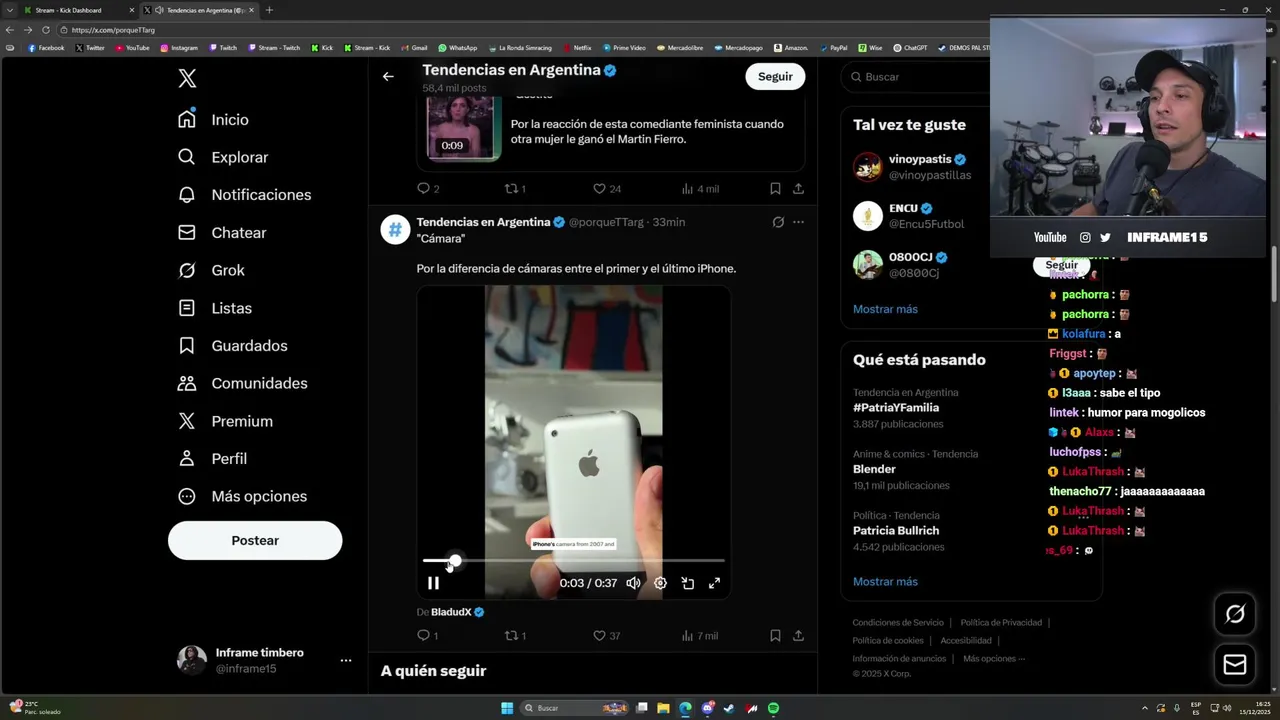Screen dimensions: 1280x720
Task: Show hidden system tray icons chevron
Action: pos(1145,708)
